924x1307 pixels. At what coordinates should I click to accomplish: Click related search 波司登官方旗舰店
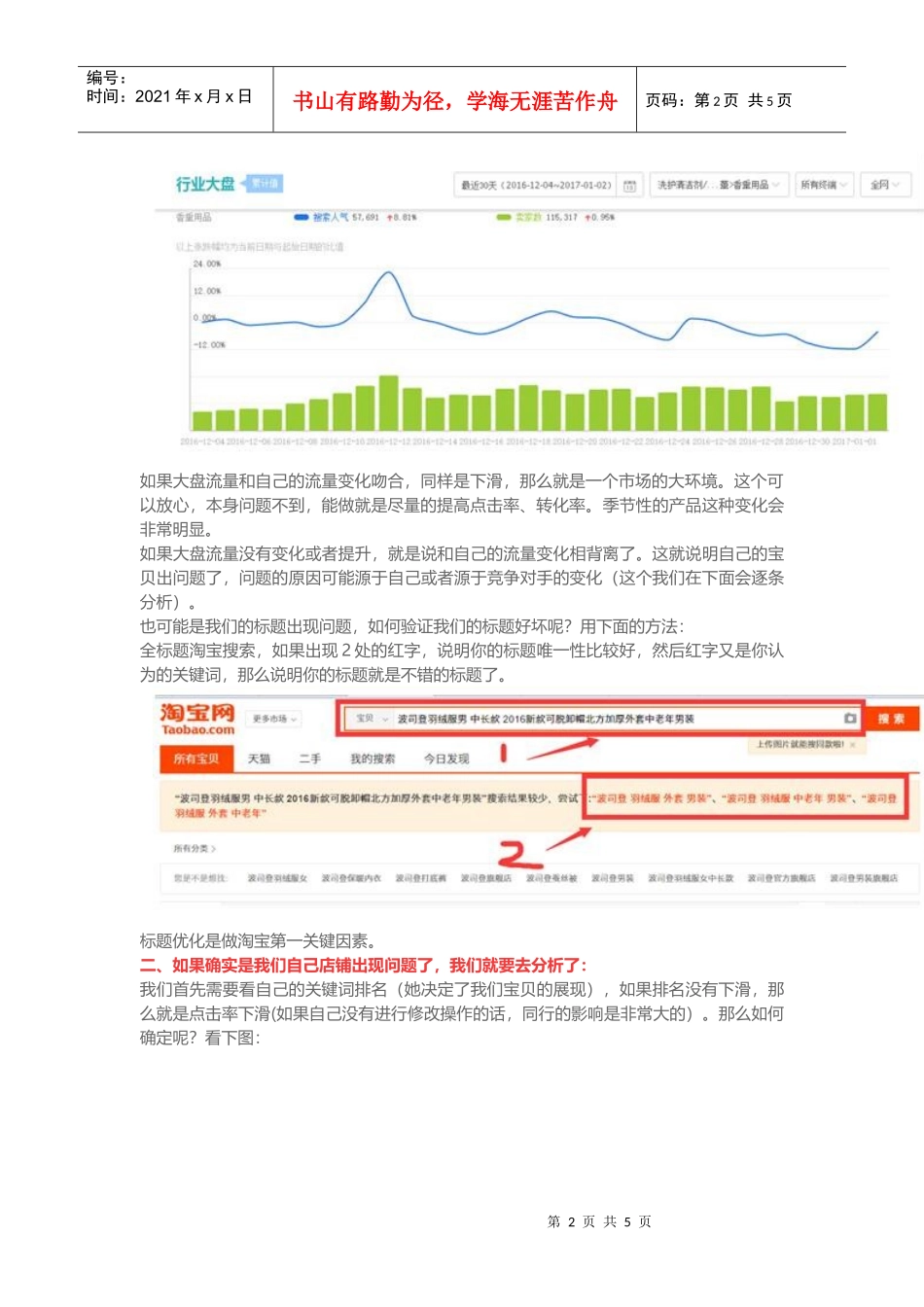pyautogui.click(x=781, y=878)
